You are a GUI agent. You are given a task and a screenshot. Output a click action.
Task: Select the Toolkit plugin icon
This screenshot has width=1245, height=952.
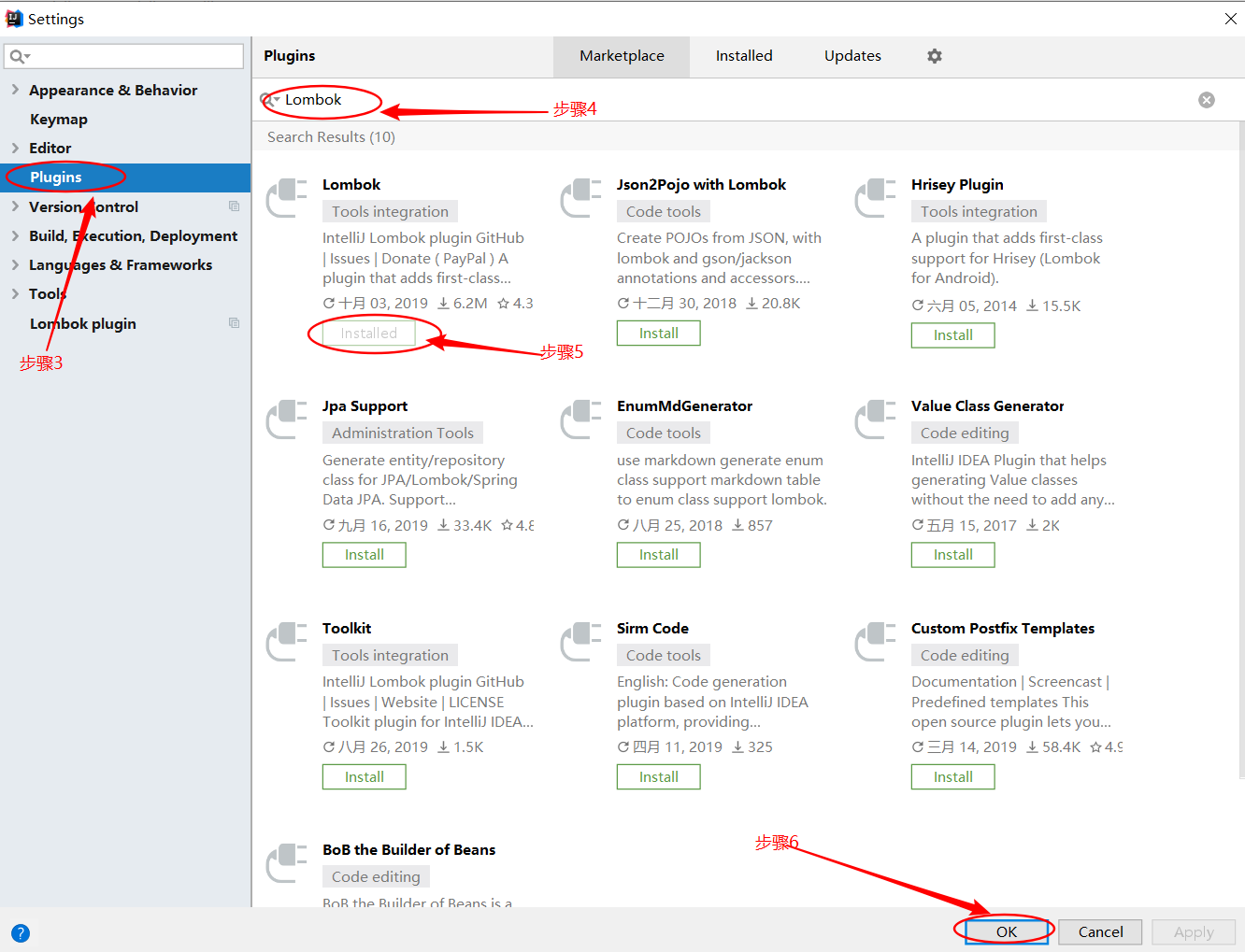click(x=287, y=642)
